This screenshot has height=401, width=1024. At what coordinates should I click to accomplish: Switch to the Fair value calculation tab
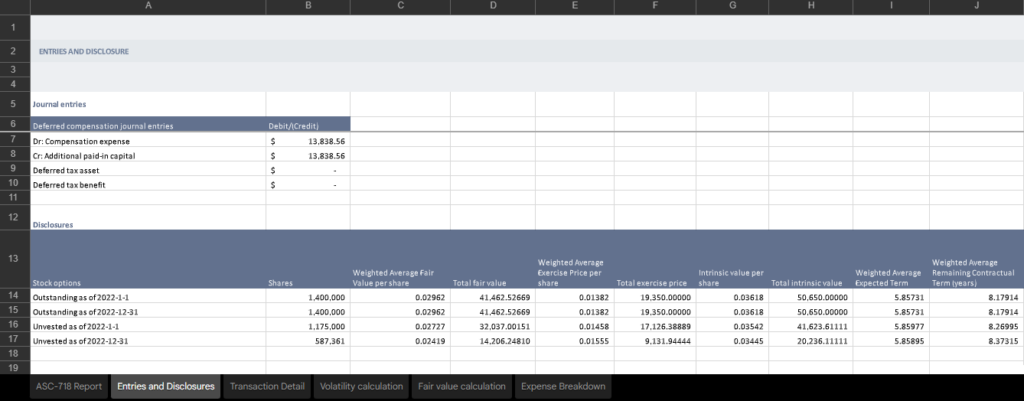462,387
